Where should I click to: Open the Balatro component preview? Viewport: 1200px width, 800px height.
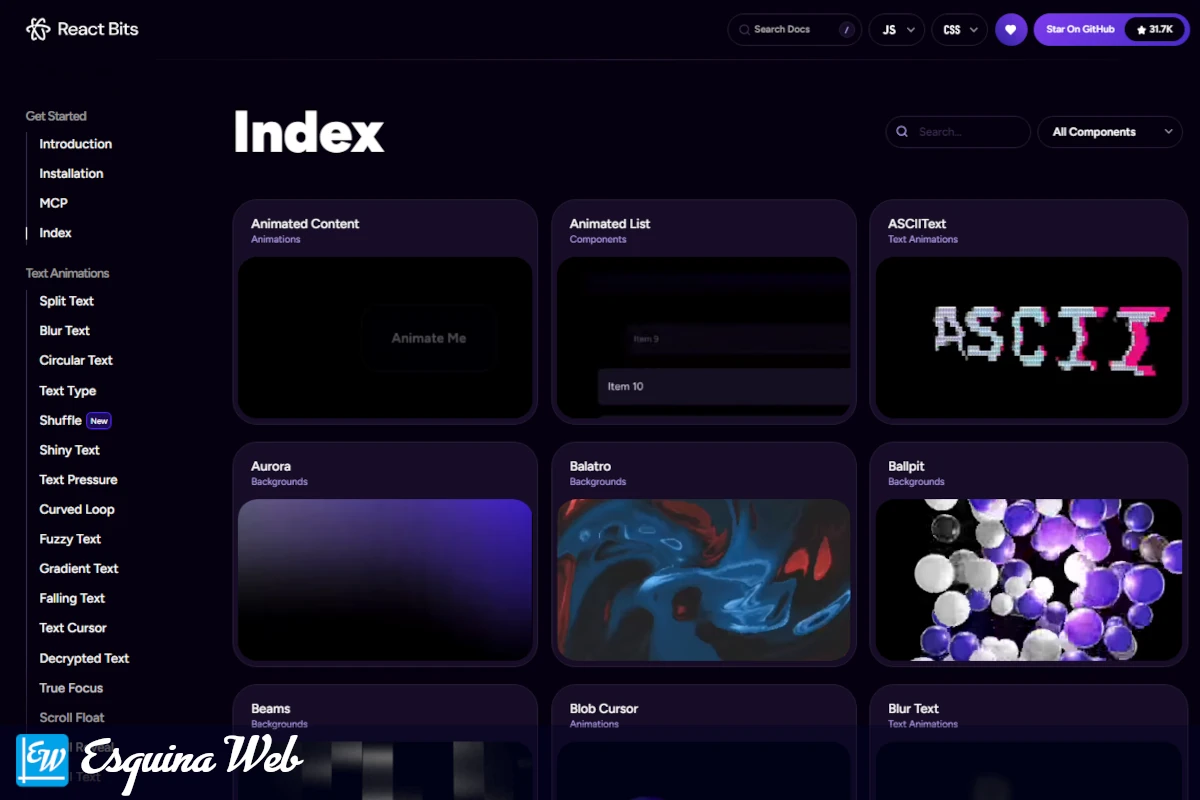pos(704,578)
